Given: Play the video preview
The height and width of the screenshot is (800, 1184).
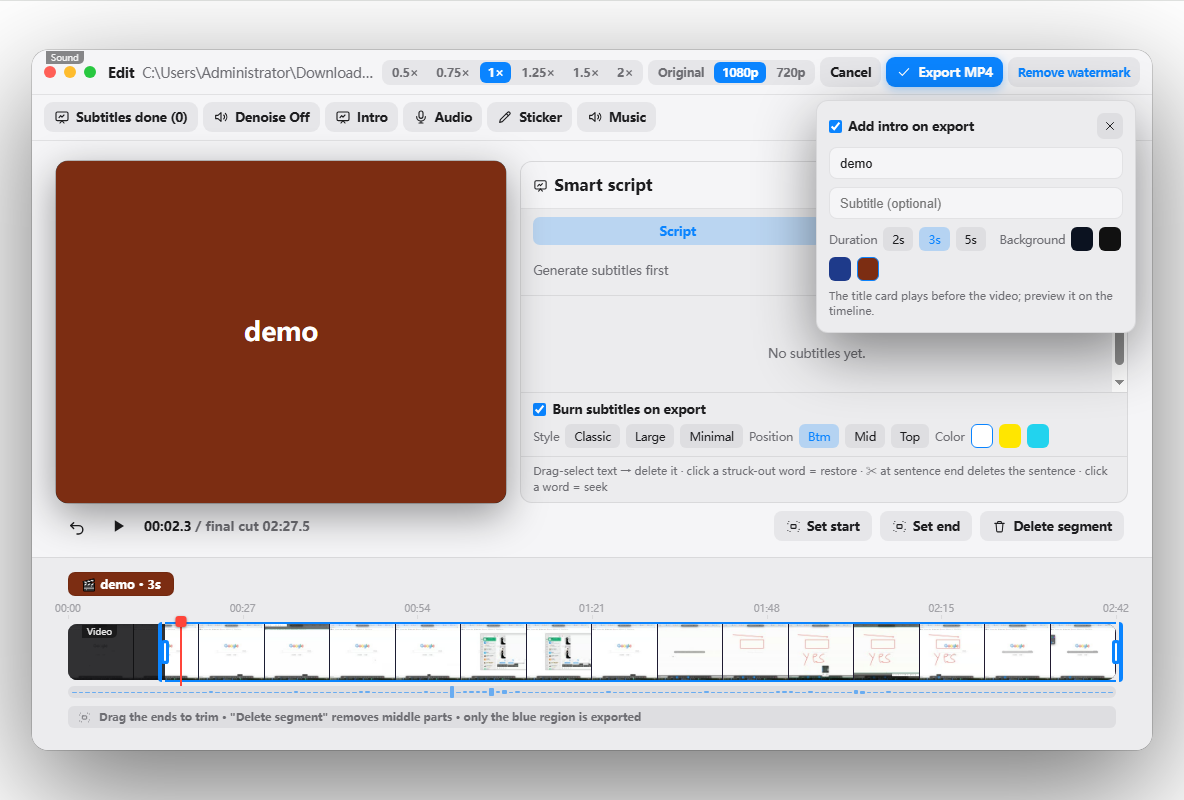Looking at the screenshot, I should tap(119, 526).
